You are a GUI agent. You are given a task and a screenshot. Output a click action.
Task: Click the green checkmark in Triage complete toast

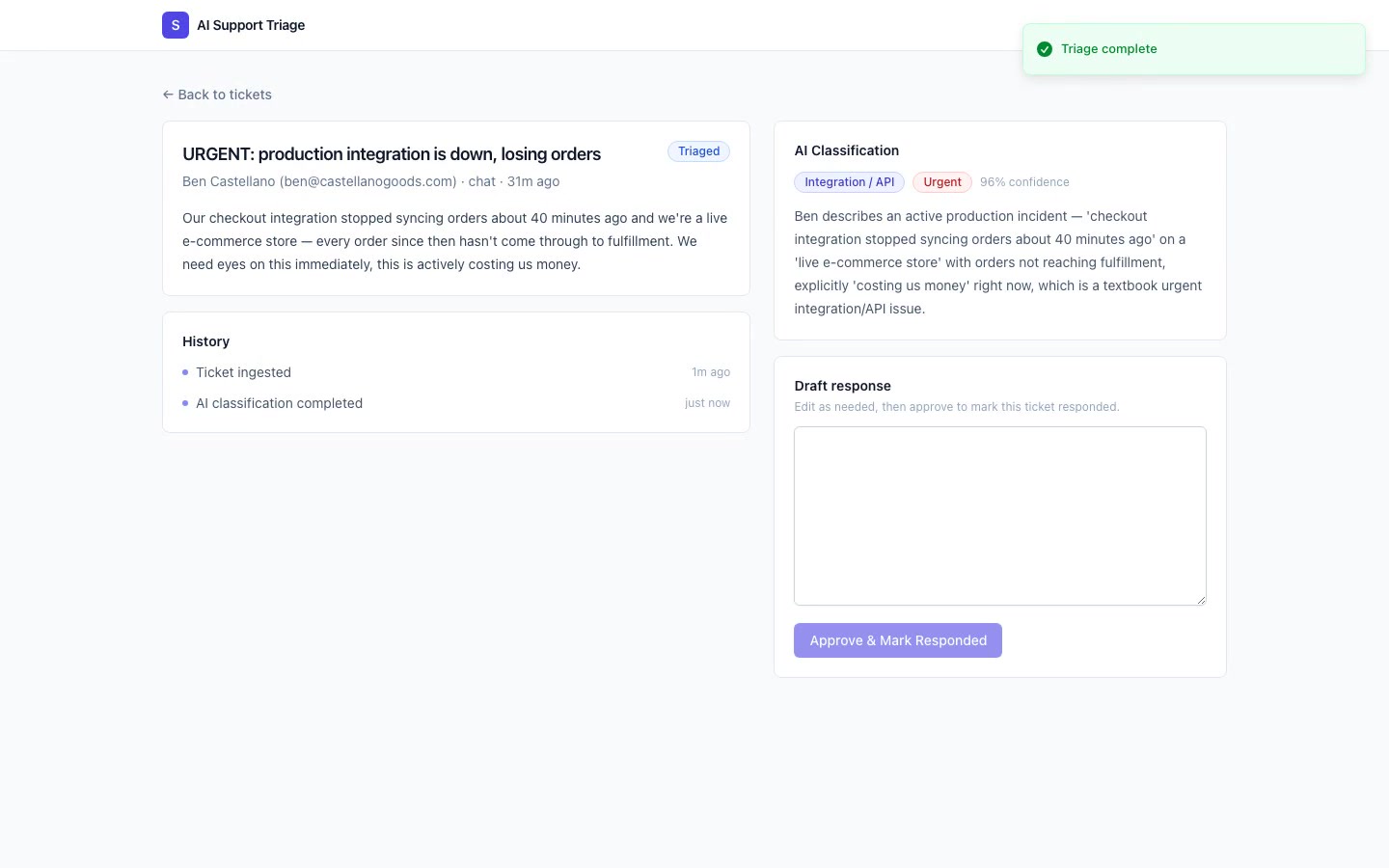coord(1044,49)
